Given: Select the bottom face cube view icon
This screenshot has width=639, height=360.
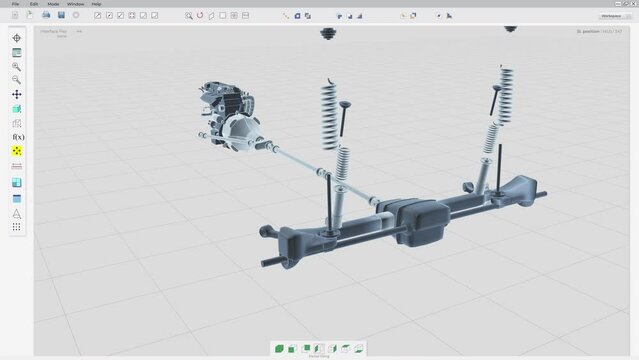Looking at the screenshot, I should [x=359, y=348].
